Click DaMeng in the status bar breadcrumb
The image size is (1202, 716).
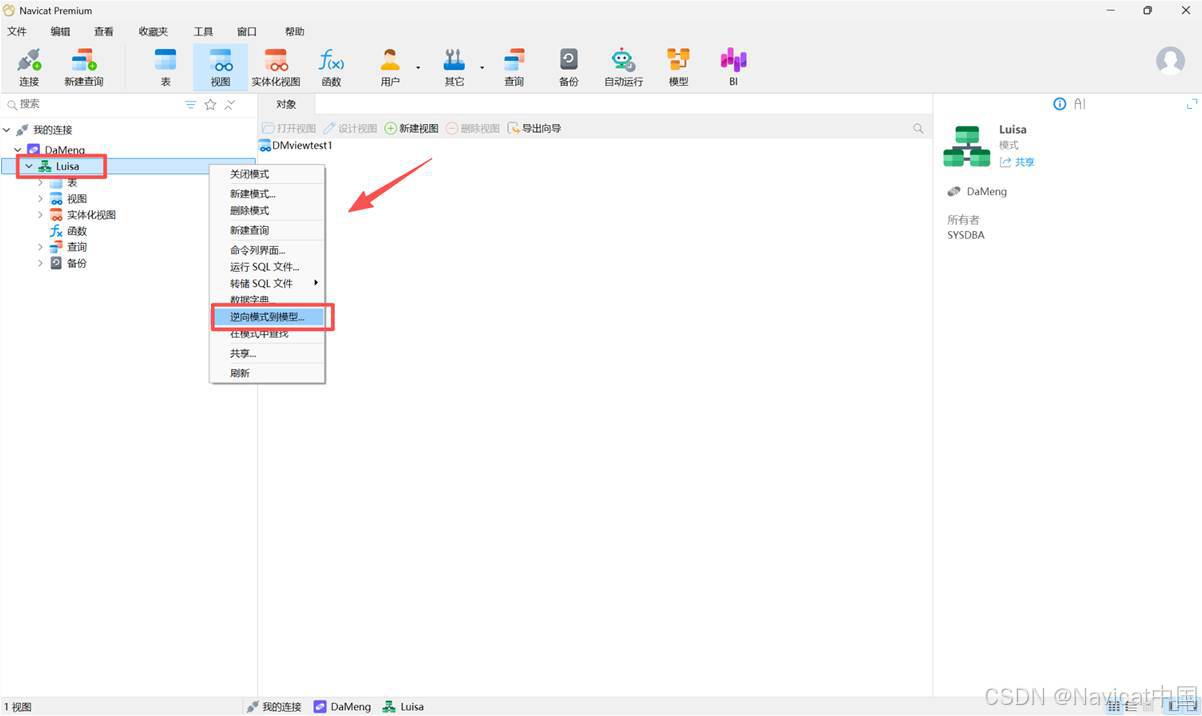point(342,706)
